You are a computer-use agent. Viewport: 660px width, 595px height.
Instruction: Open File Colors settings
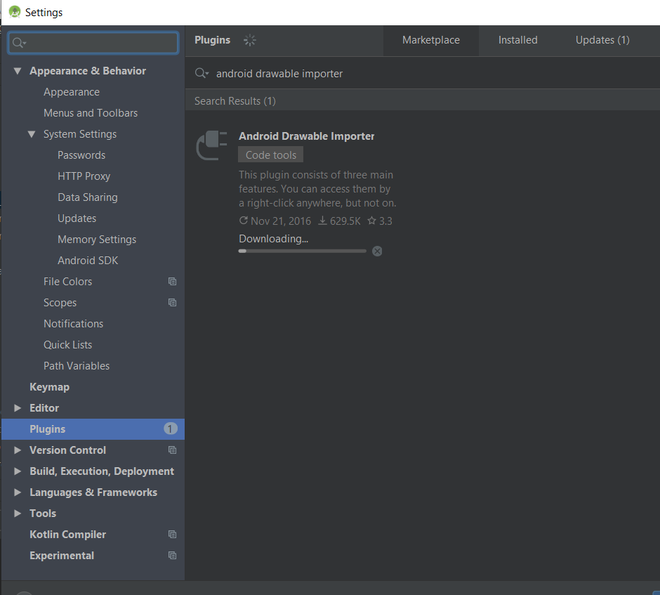coord(68,281)
